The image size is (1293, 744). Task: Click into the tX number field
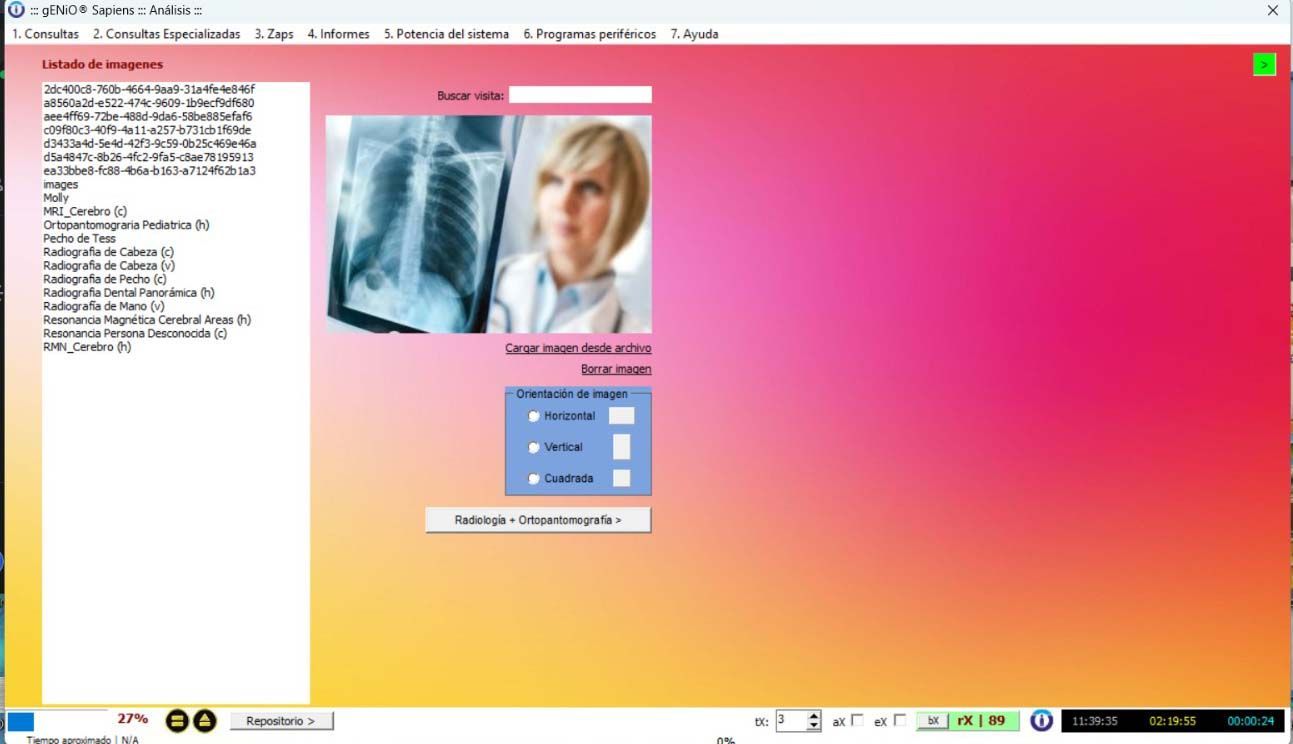coord(791,720)
